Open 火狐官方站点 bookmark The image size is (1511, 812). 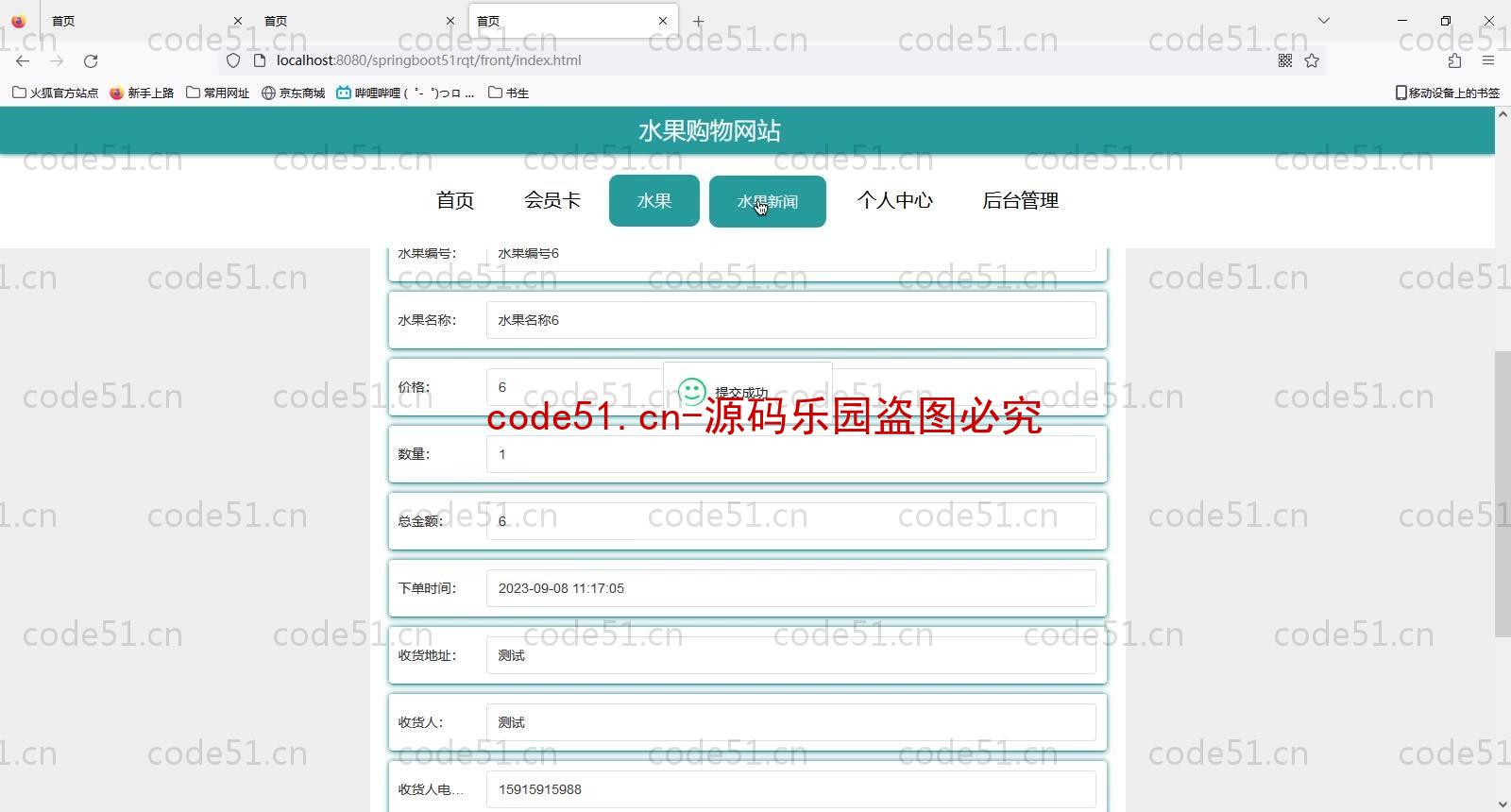click(x=55, y=93)
